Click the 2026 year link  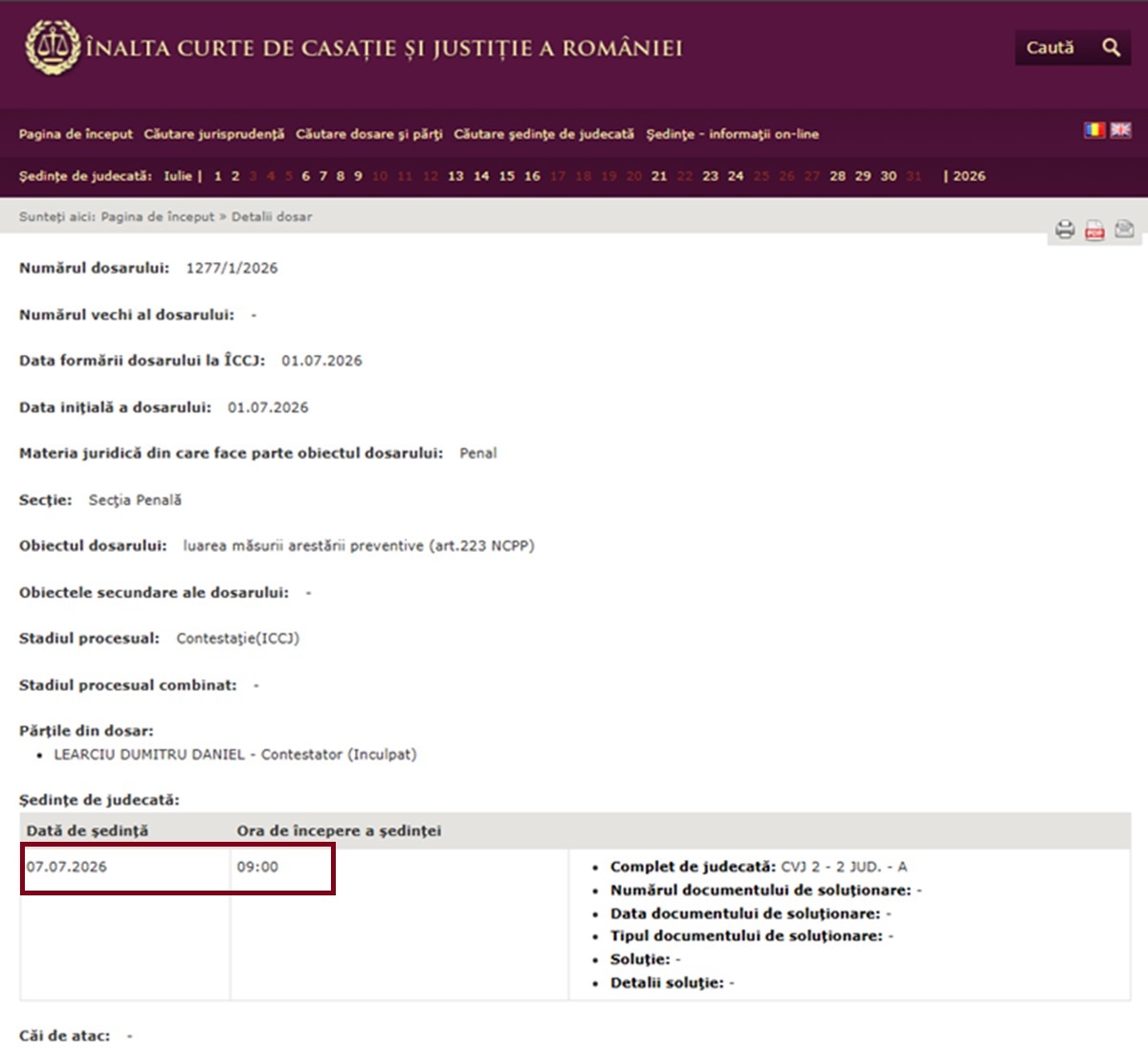coord(969,176)
